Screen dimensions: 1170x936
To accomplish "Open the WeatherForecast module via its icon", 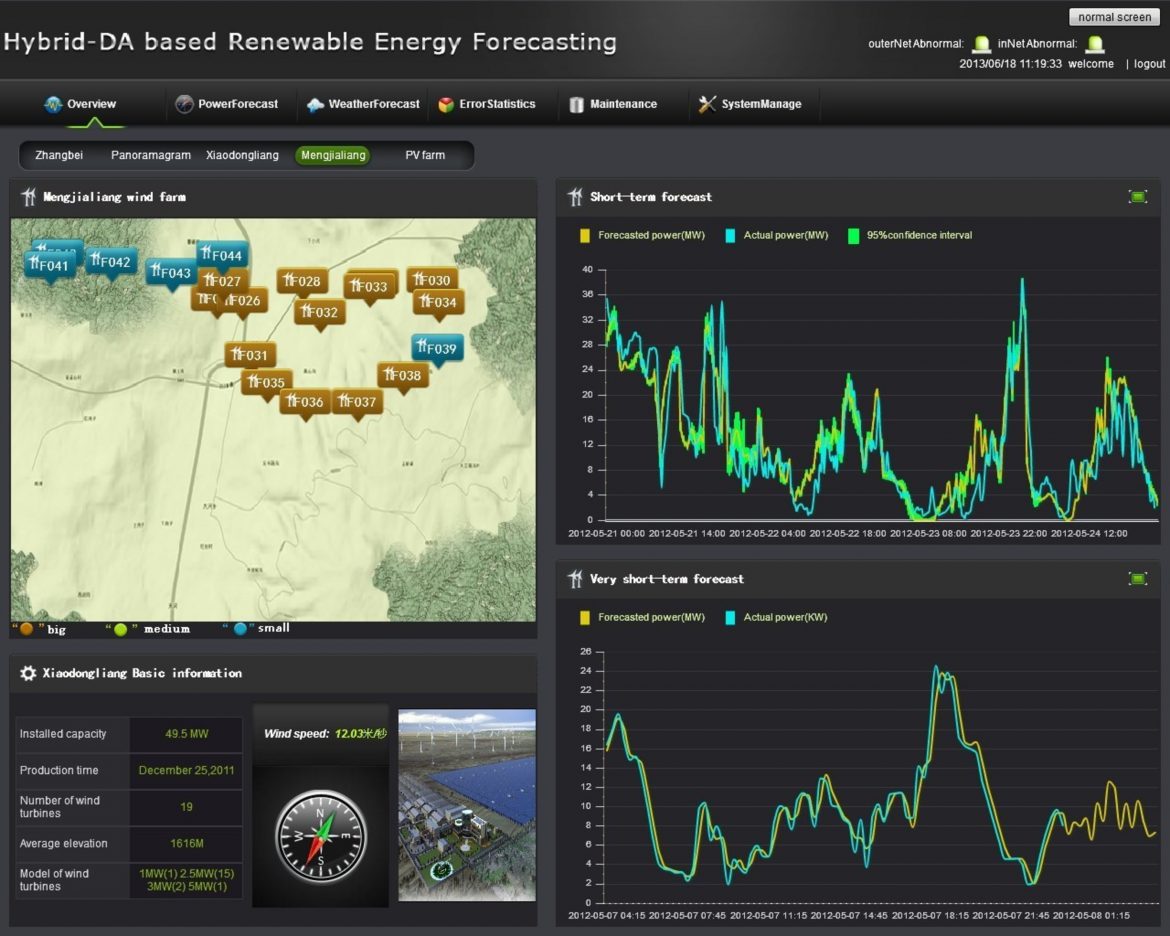I will coord(314,103).
